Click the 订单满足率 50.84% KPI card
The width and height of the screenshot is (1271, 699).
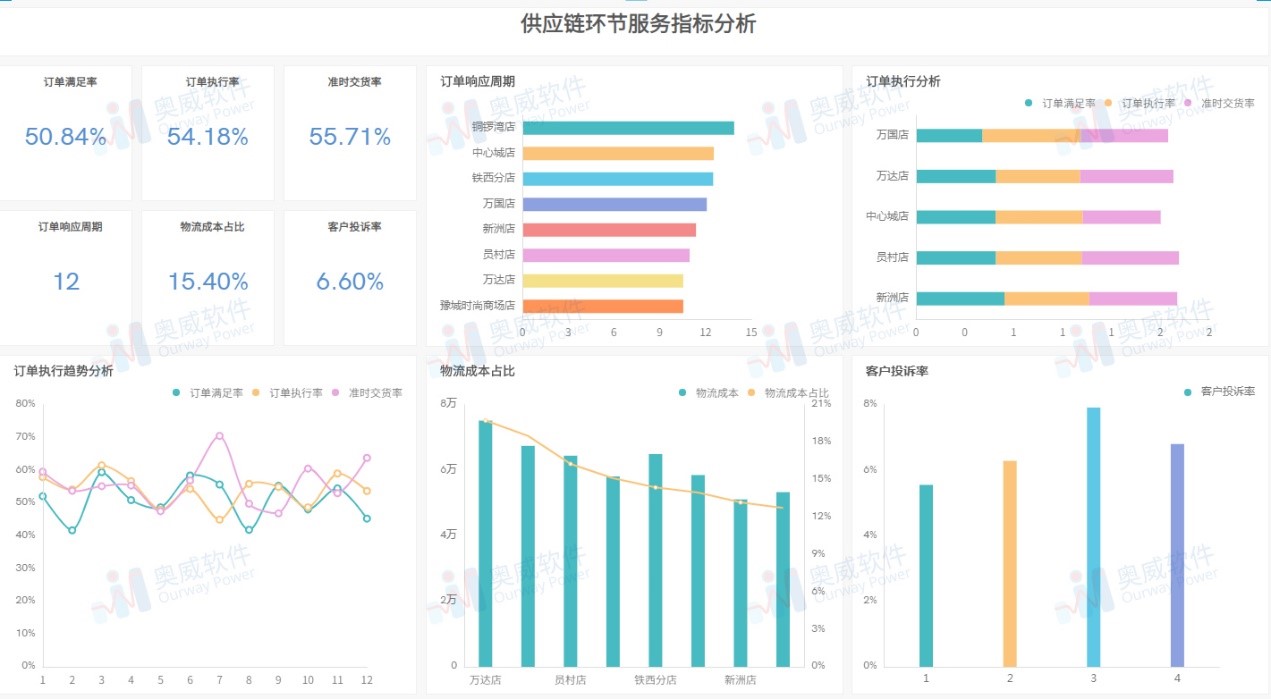coord(66,130)
